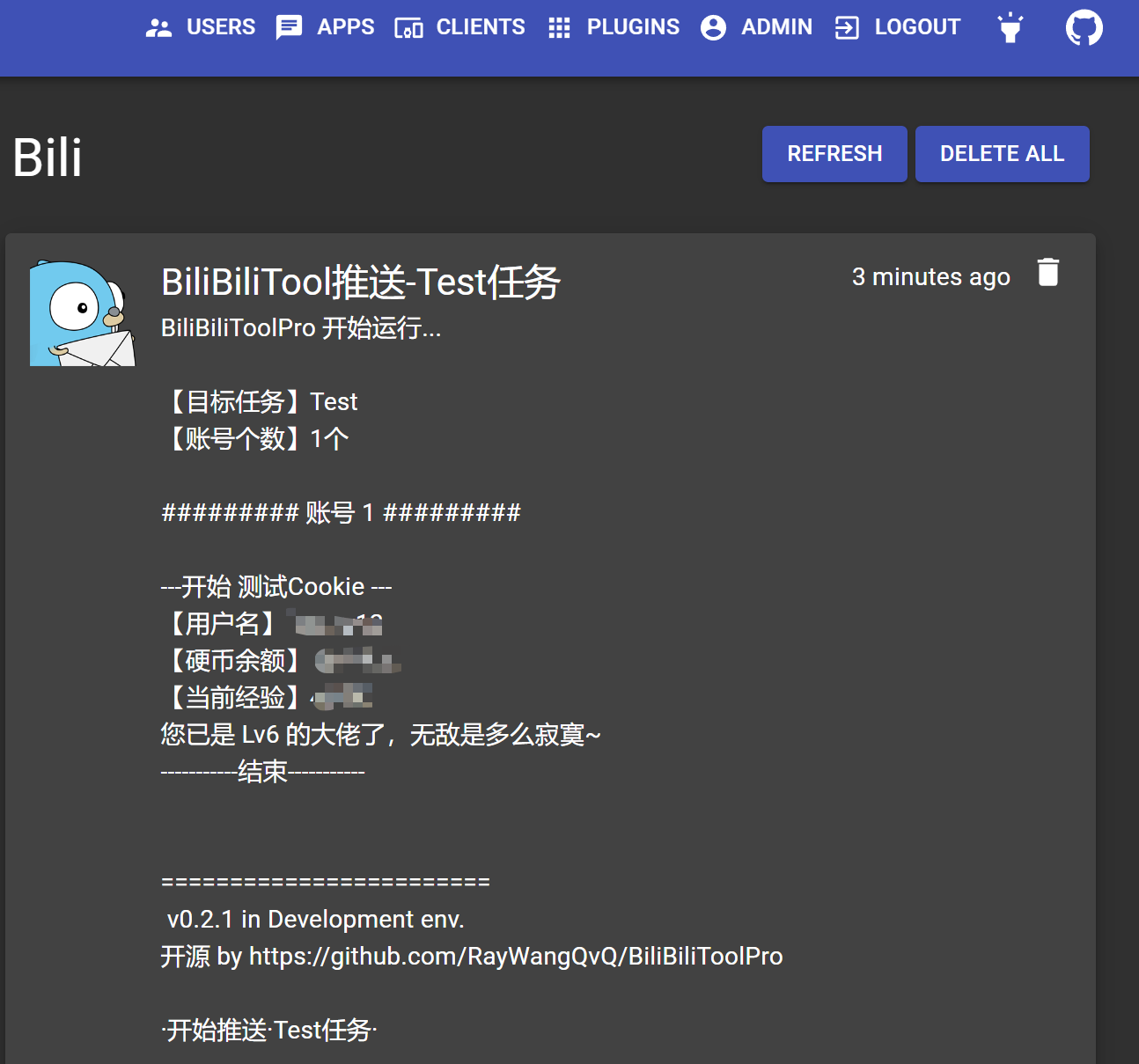Click the Admin account icon
The width and height of the screenshot is (1139, 1064).
(x=713, y=27)
